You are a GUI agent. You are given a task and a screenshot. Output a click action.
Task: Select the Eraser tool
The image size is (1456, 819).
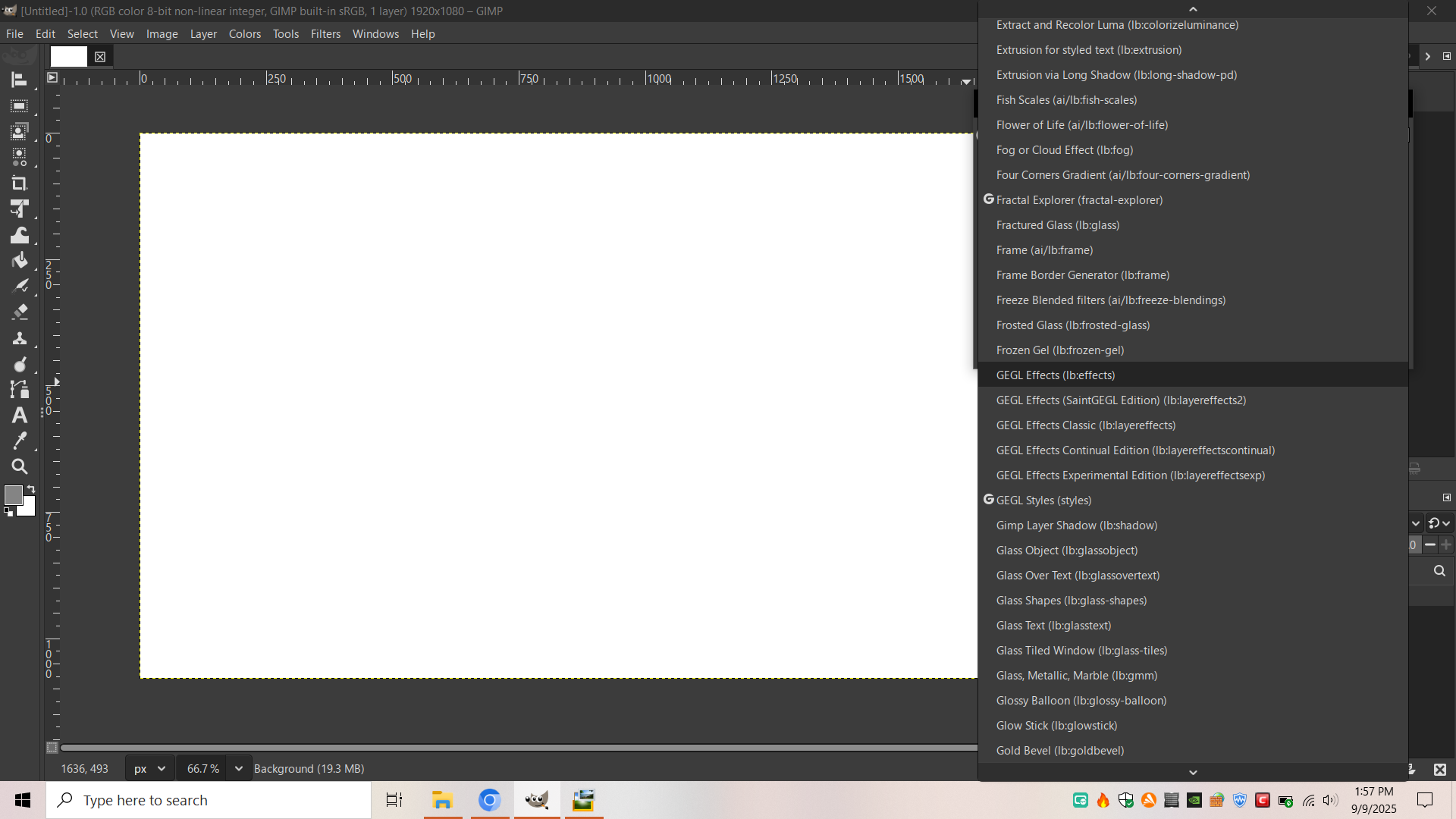pos(20,312)
